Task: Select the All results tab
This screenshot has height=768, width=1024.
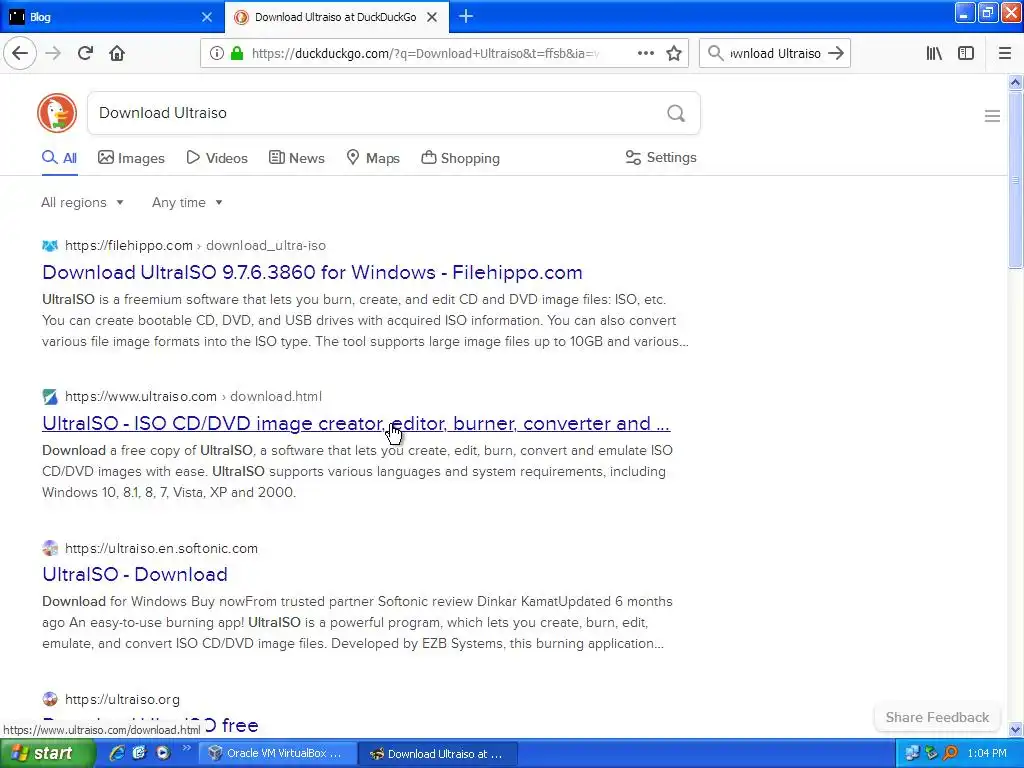Action: coord(59,158)
